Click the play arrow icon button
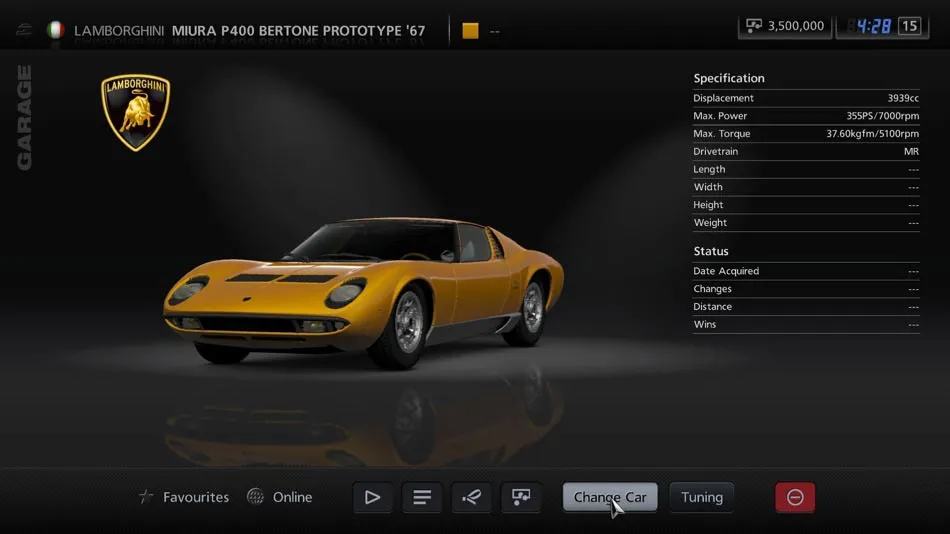This screenshot has width=950, height=534. (x=372, y=497)
